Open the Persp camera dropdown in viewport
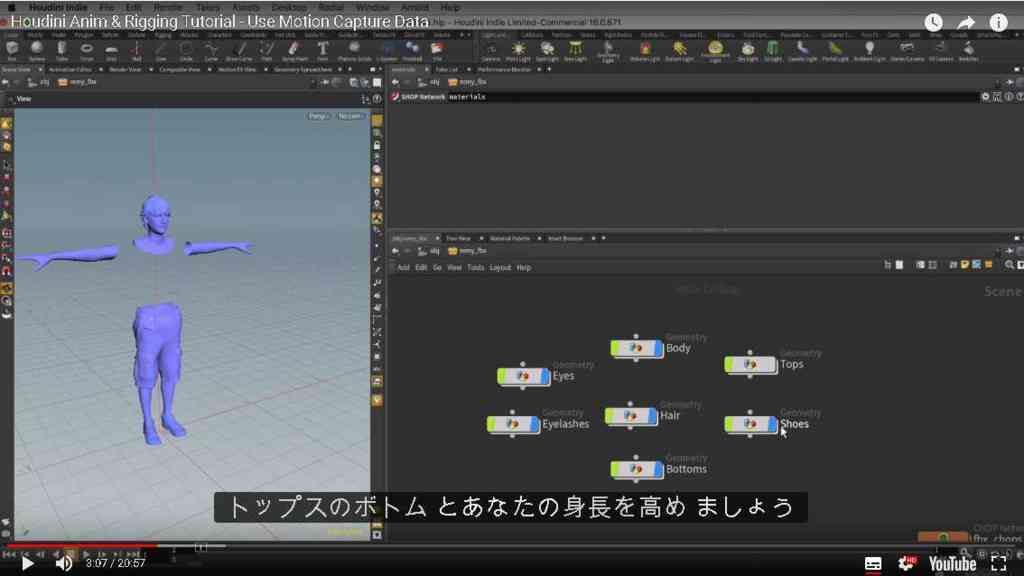 click(x=319, y=116)
